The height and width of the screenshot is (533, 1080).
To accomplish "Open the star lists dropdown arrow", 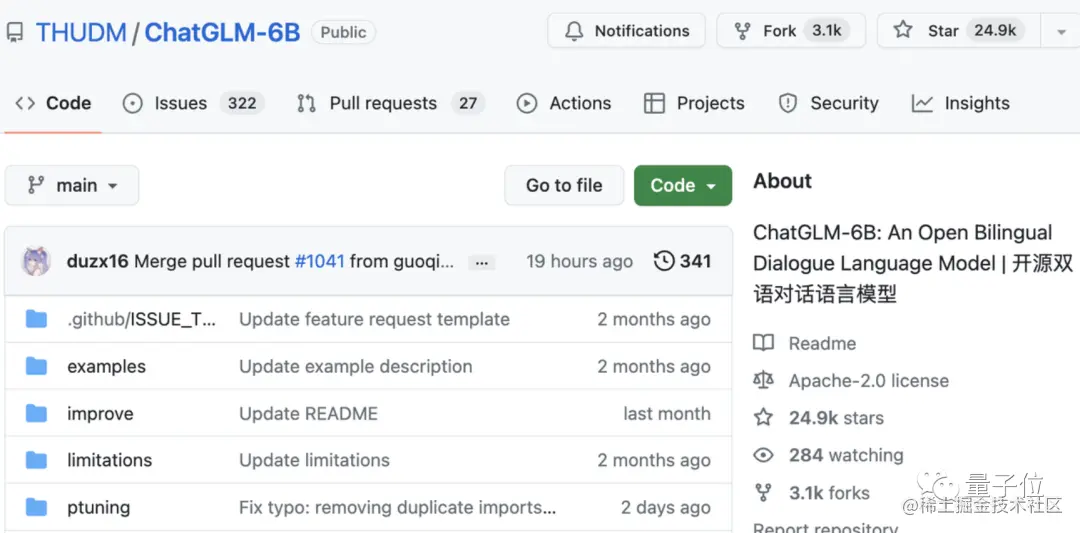I will click(1060, 31).
